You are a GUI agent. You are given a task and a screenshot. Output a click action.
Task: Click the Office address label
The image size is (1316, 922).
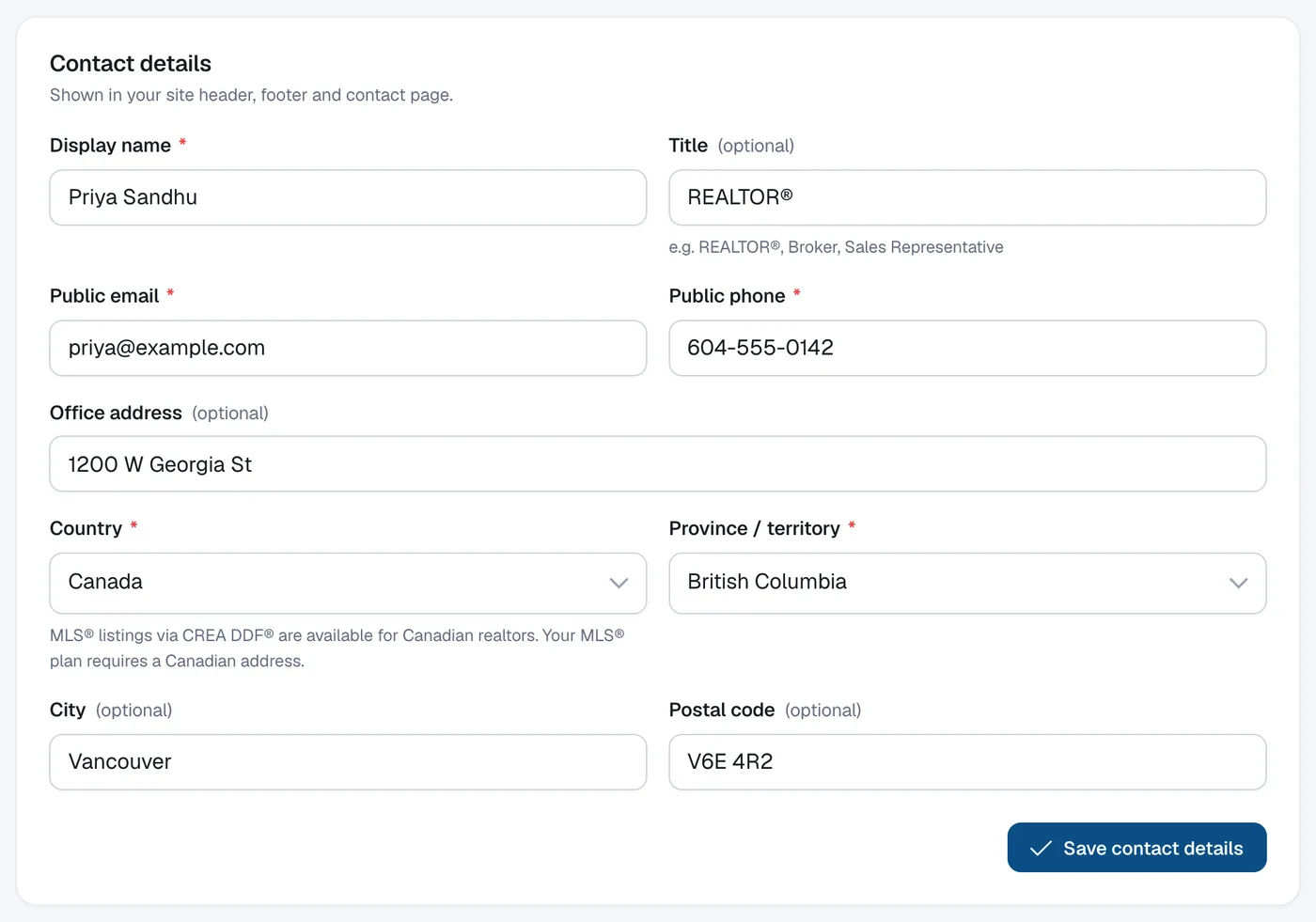click(x=116, y=414)
